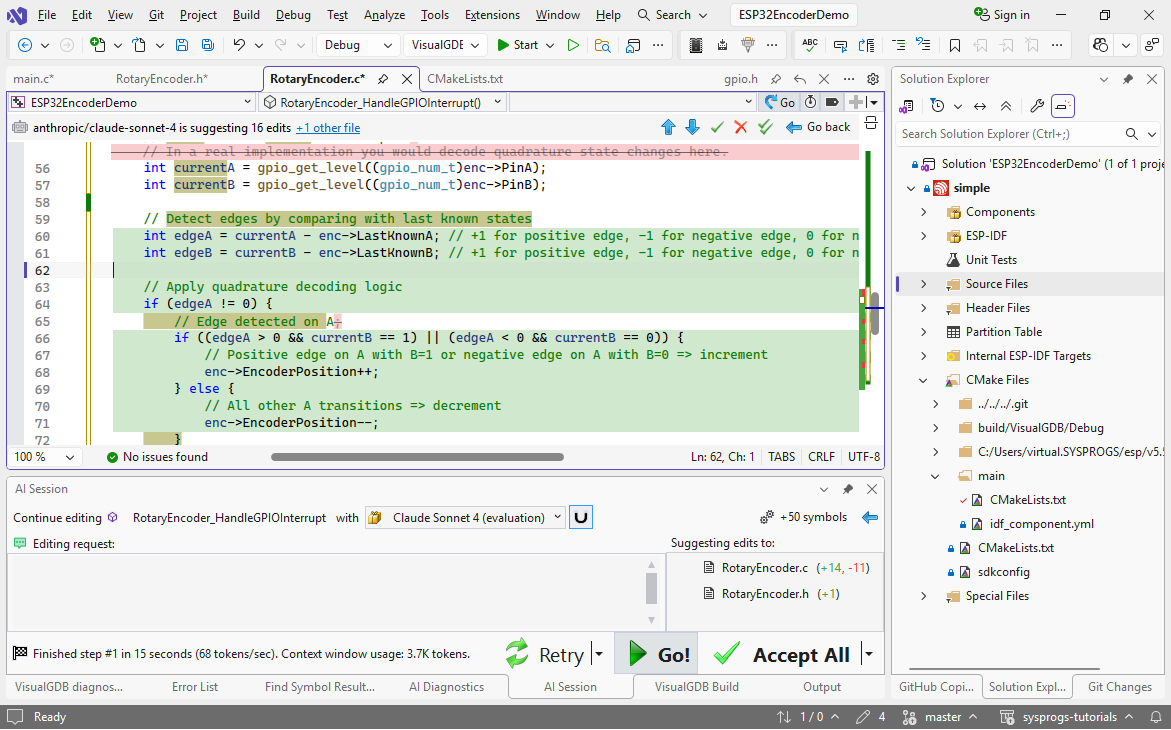Image resolution: width=1171 pixels, height=730 pixels.
Task: Toggle the Preview Selected Items button
Action: (1063, 106)
